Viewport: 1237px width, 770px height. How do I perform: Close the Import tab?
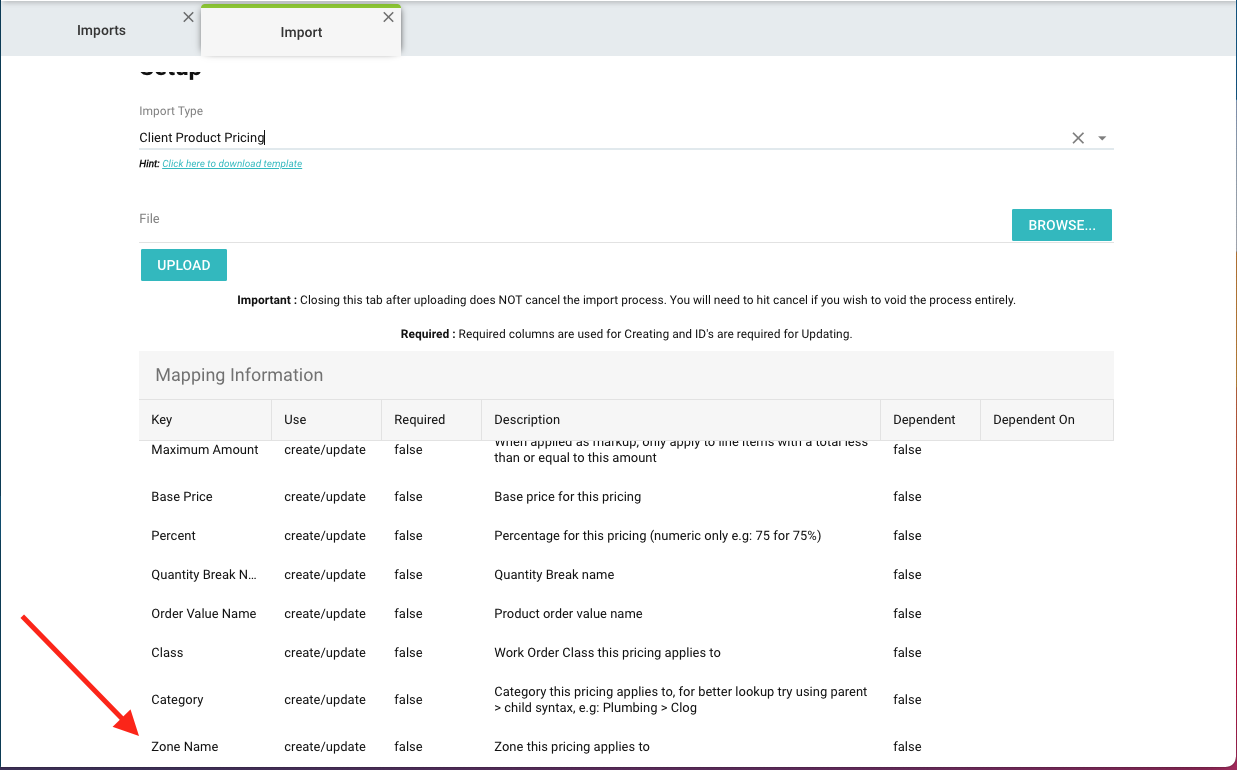388,17
